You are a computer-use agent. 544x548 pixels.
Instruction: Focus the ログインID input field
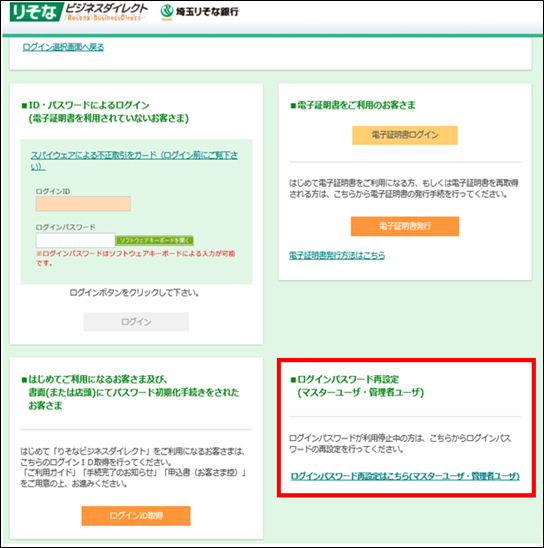(83, 203)
